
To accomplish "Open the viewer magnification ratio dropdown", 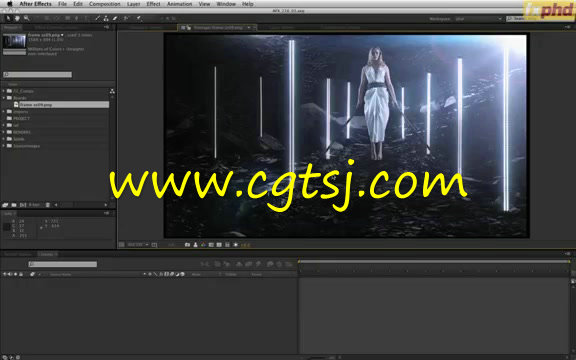I will [x=138, y=245].
